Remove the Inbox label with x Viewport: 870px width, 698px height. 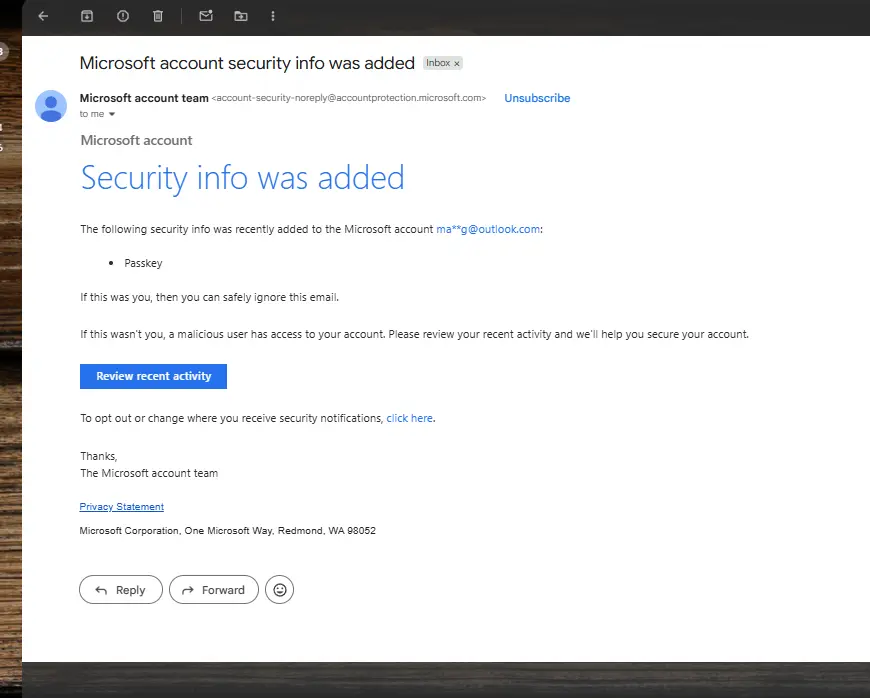point(457,64)
